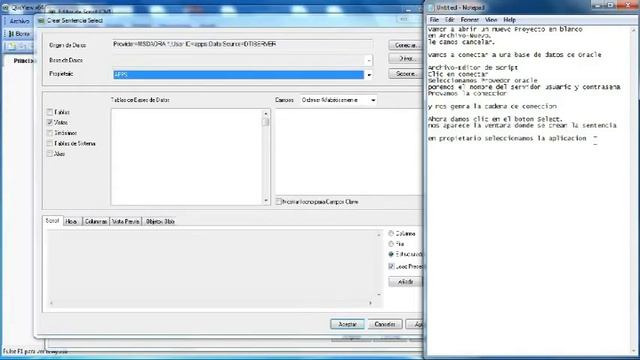
Task: Click Notepad line 'en propietario seleccionamos la aplicacion'
Action: [x=507, y=139]
